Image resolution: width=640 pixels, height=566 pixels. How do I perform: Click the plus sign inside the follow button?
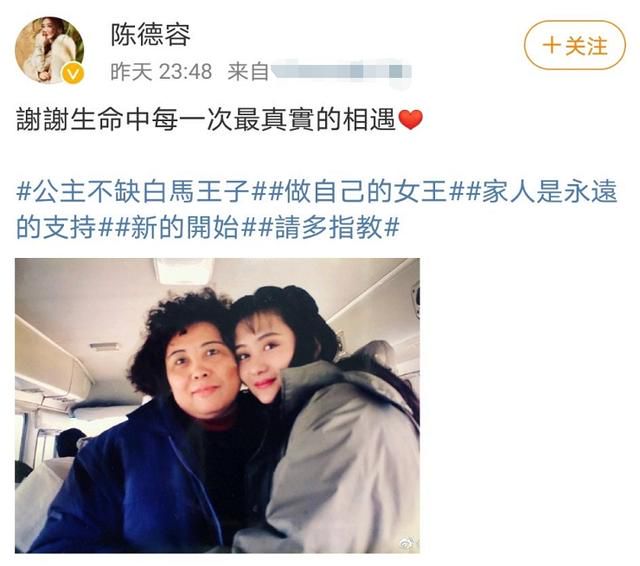click(551, 45)
